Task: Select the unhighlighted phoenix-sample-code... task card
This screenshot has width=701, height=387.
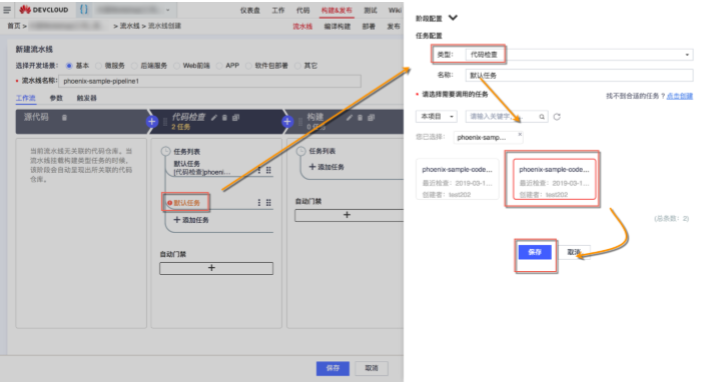Action: (x=457, y=179)
